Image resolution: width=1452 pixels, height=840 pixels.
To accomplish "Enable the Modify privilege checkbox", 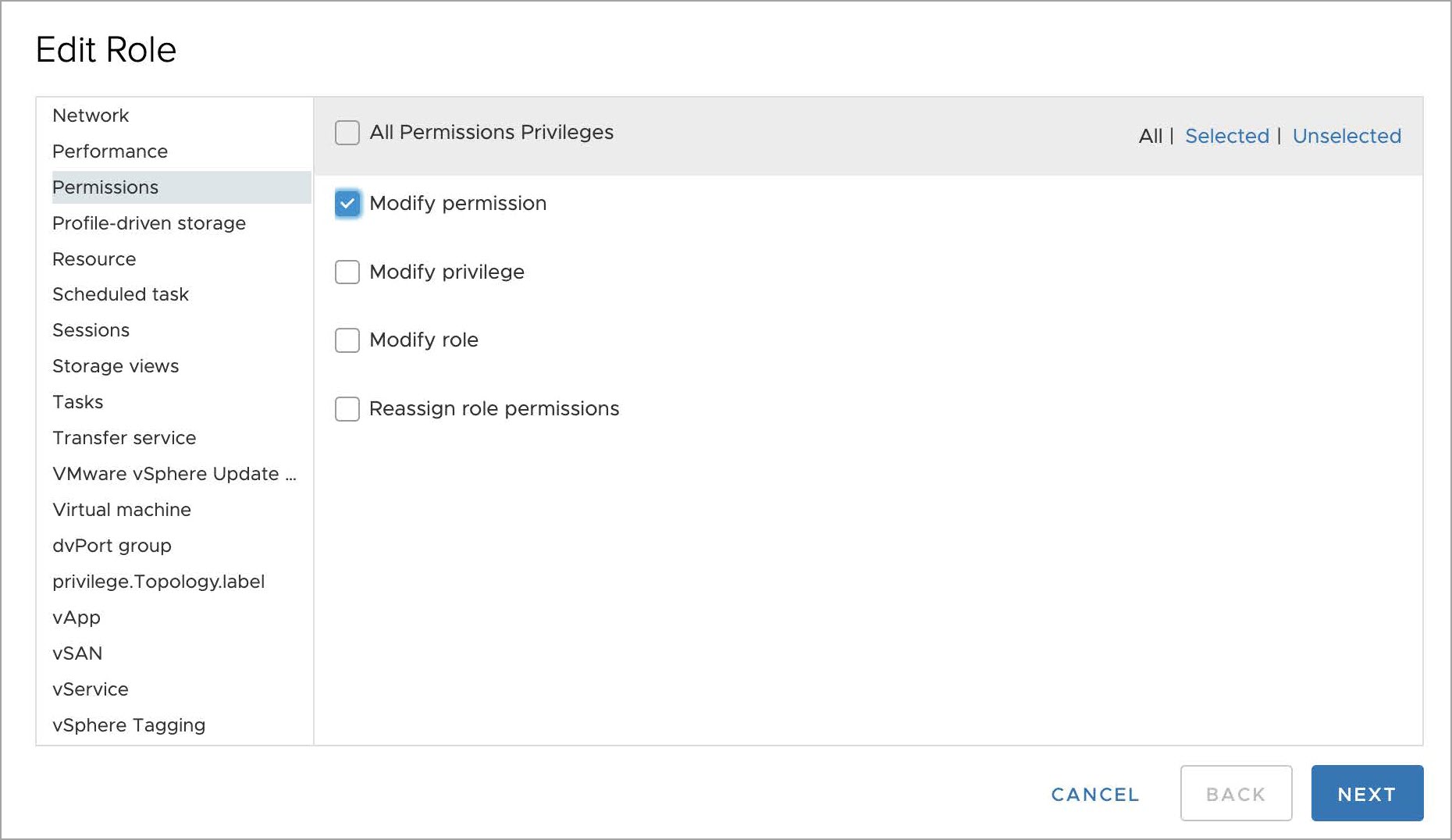I will click(347, 272).
